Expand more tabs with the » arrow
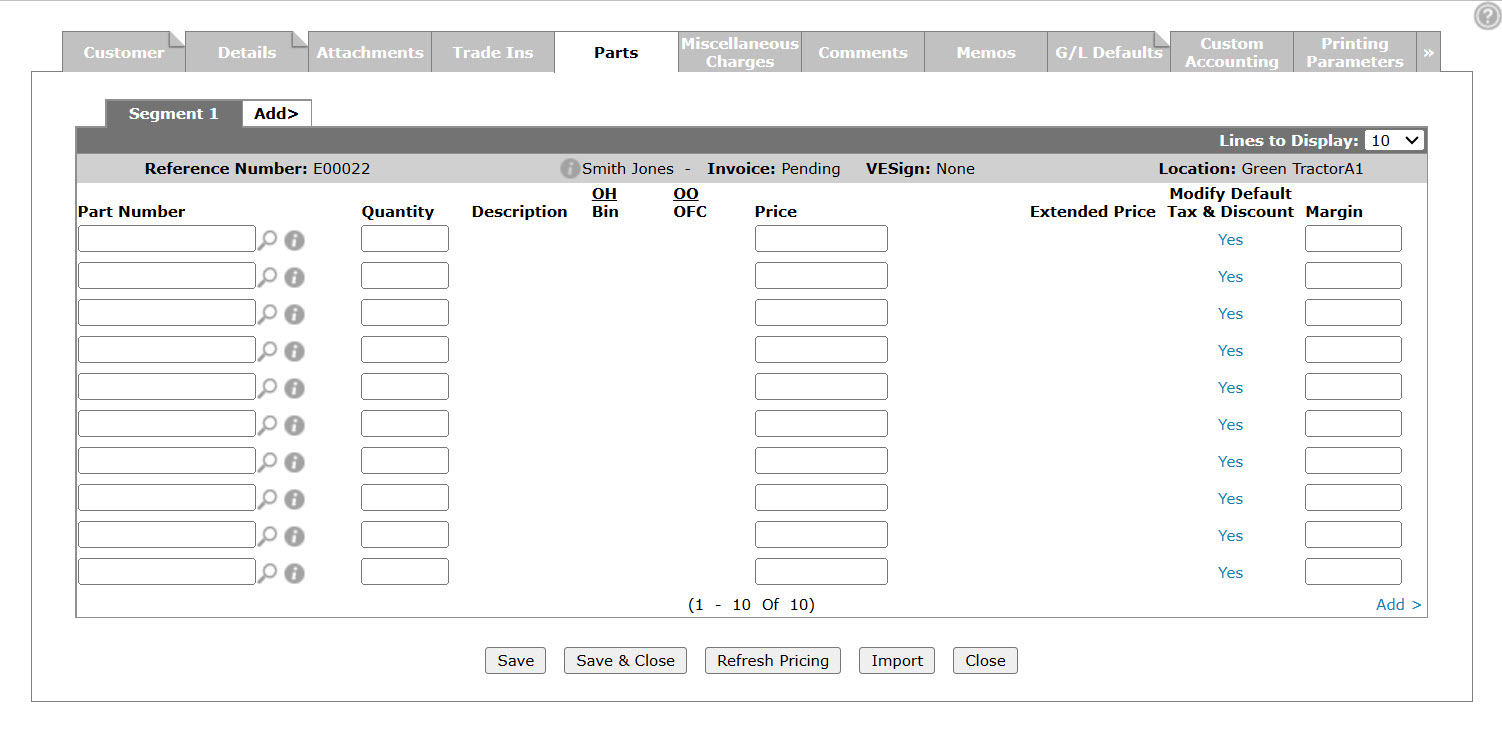This screenshot has height=731, width=1502. (x=1428, y=52)
